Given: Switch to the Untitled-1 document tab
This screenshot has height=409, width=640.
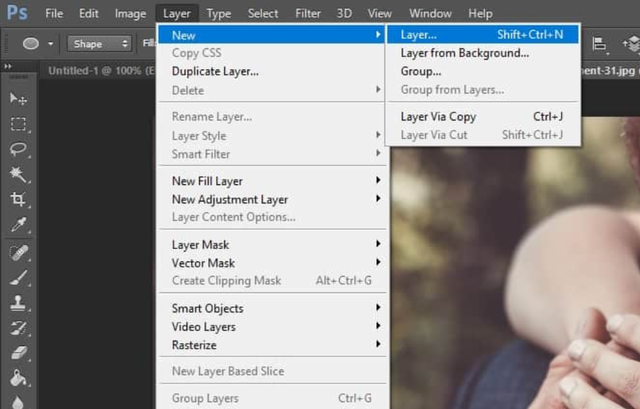Looking at the screenshot, I should tap(101, 71).
